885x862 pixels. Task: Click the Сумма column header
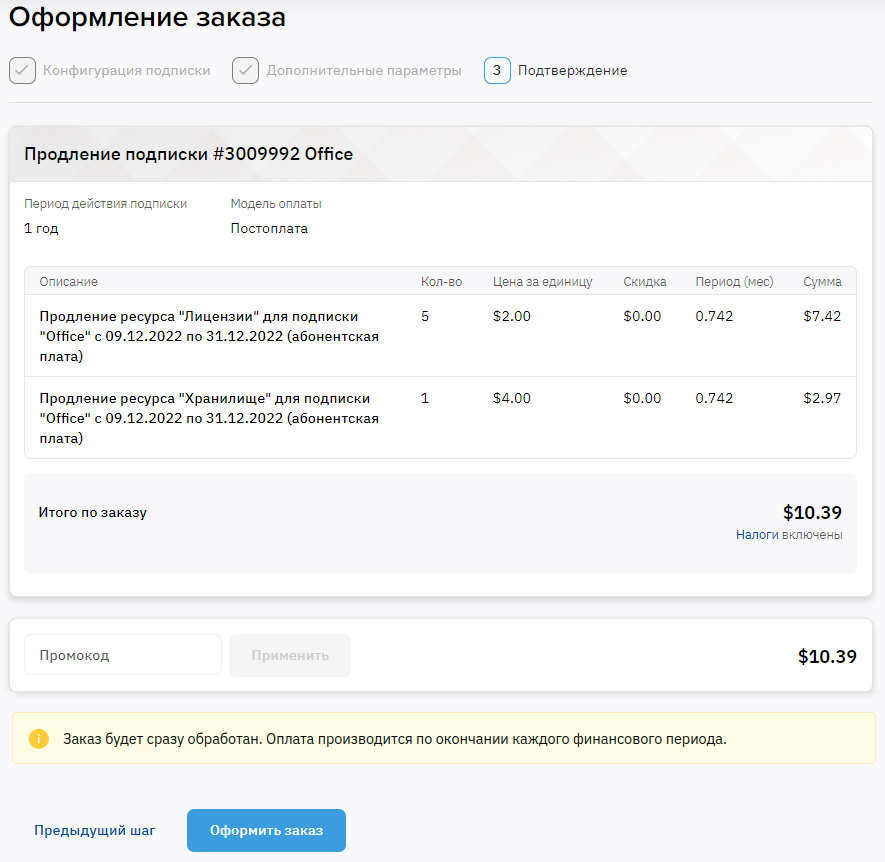822,281
